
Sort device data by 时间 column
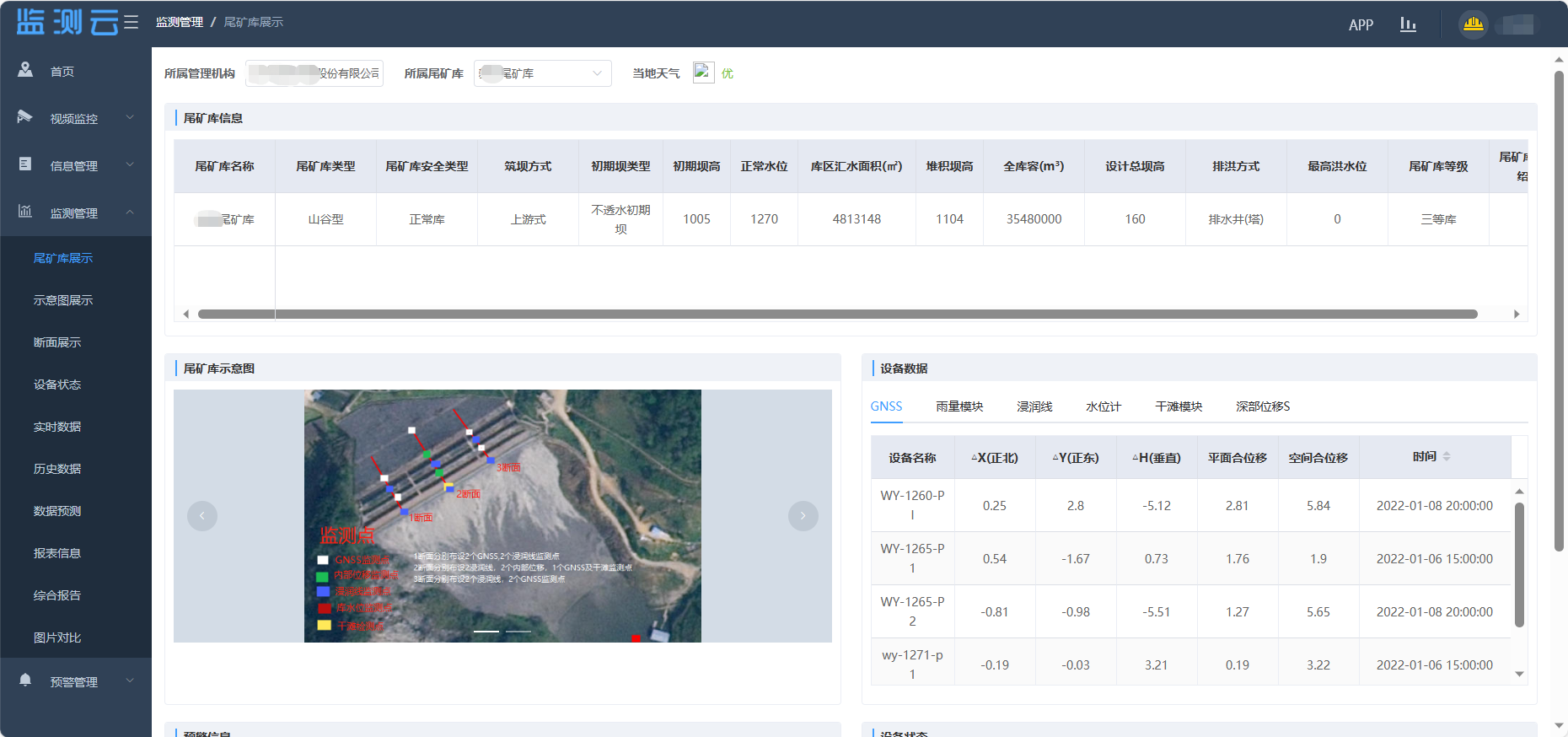tap(1446, 457)
